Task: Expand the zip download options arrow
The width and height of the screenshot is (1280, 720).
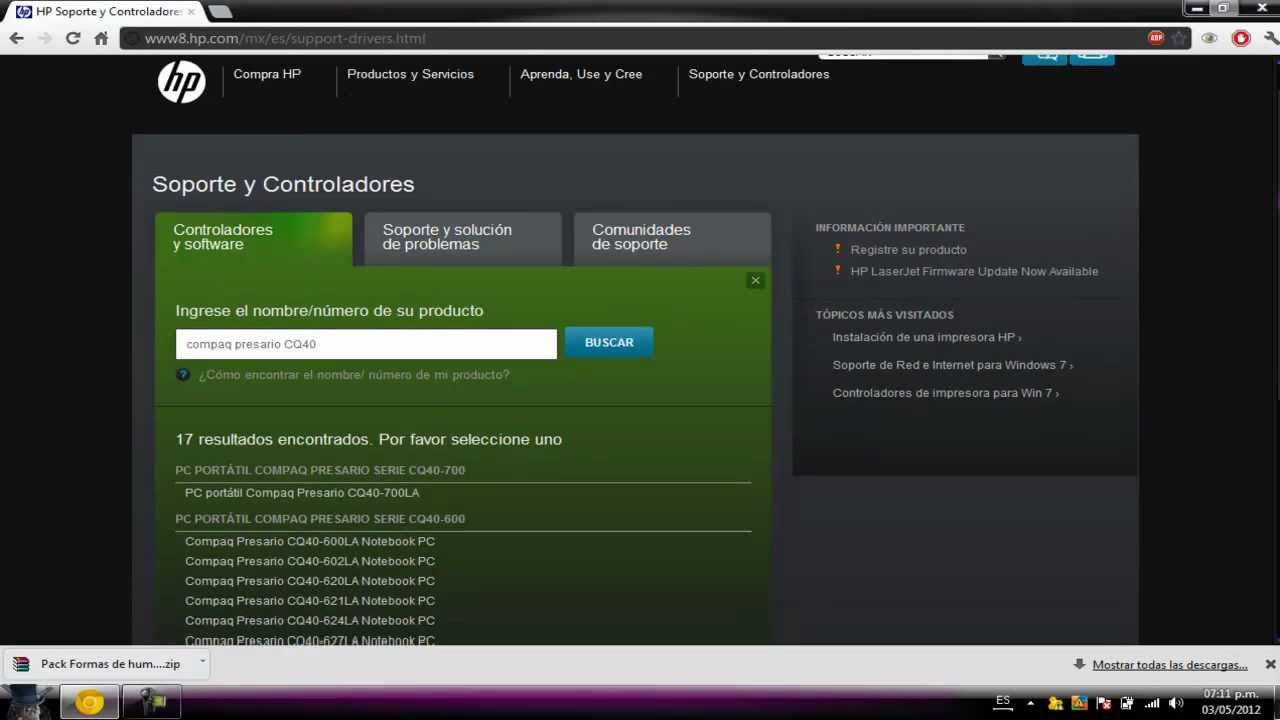Action: 202,662
